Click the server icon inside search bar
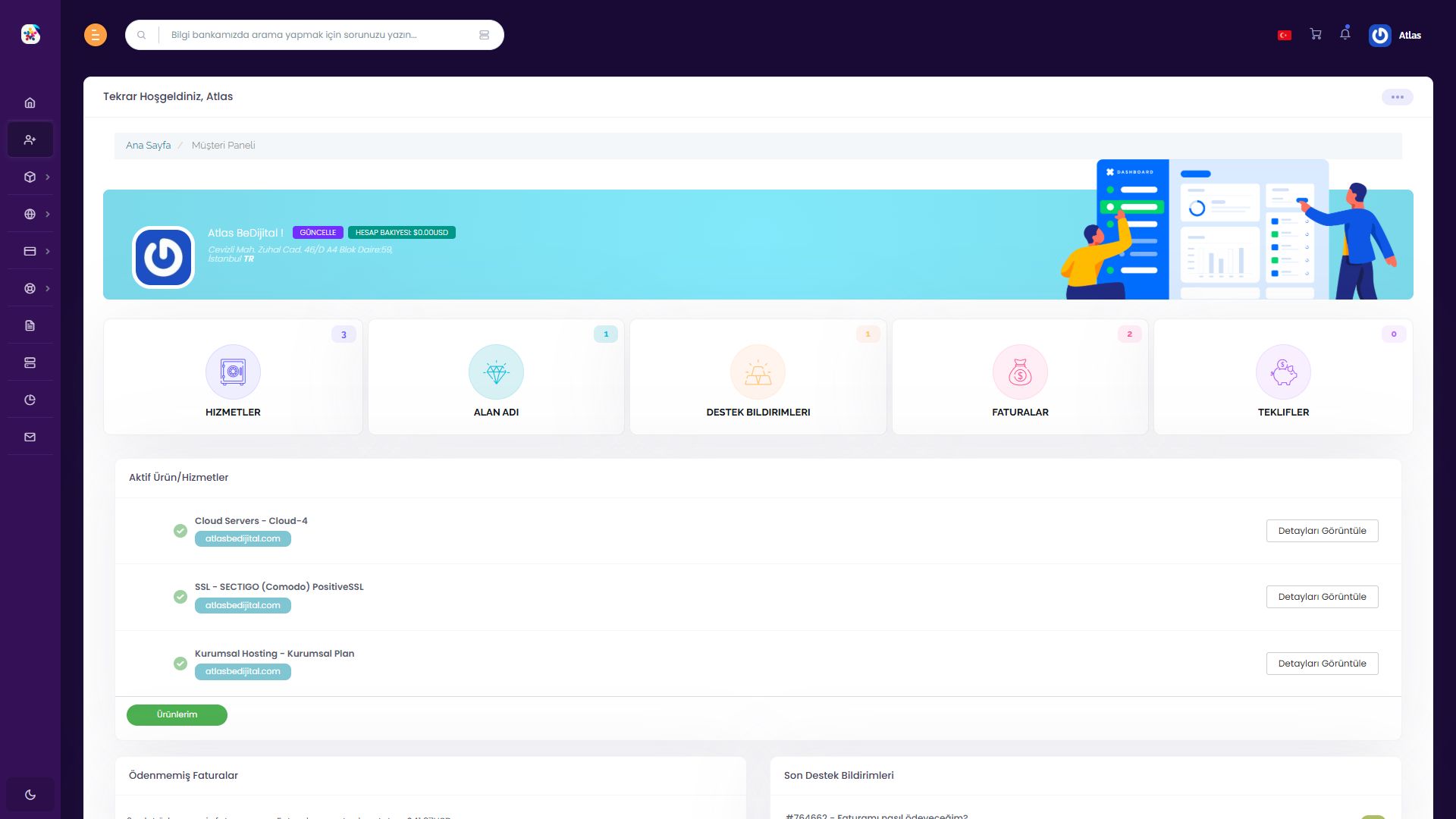This screenshot has width=1456, height=819. 484,35
